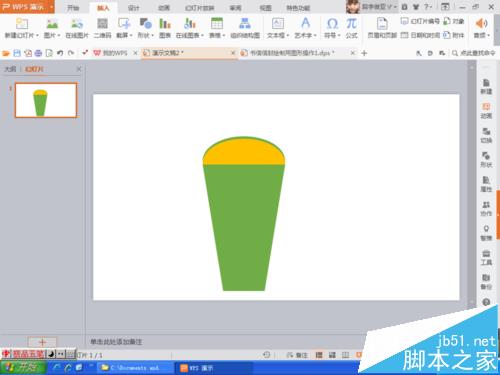Click the Screenshot (截屏) icon
The height and width of the screenshot is (375, 500).
[x=124, y=24]
